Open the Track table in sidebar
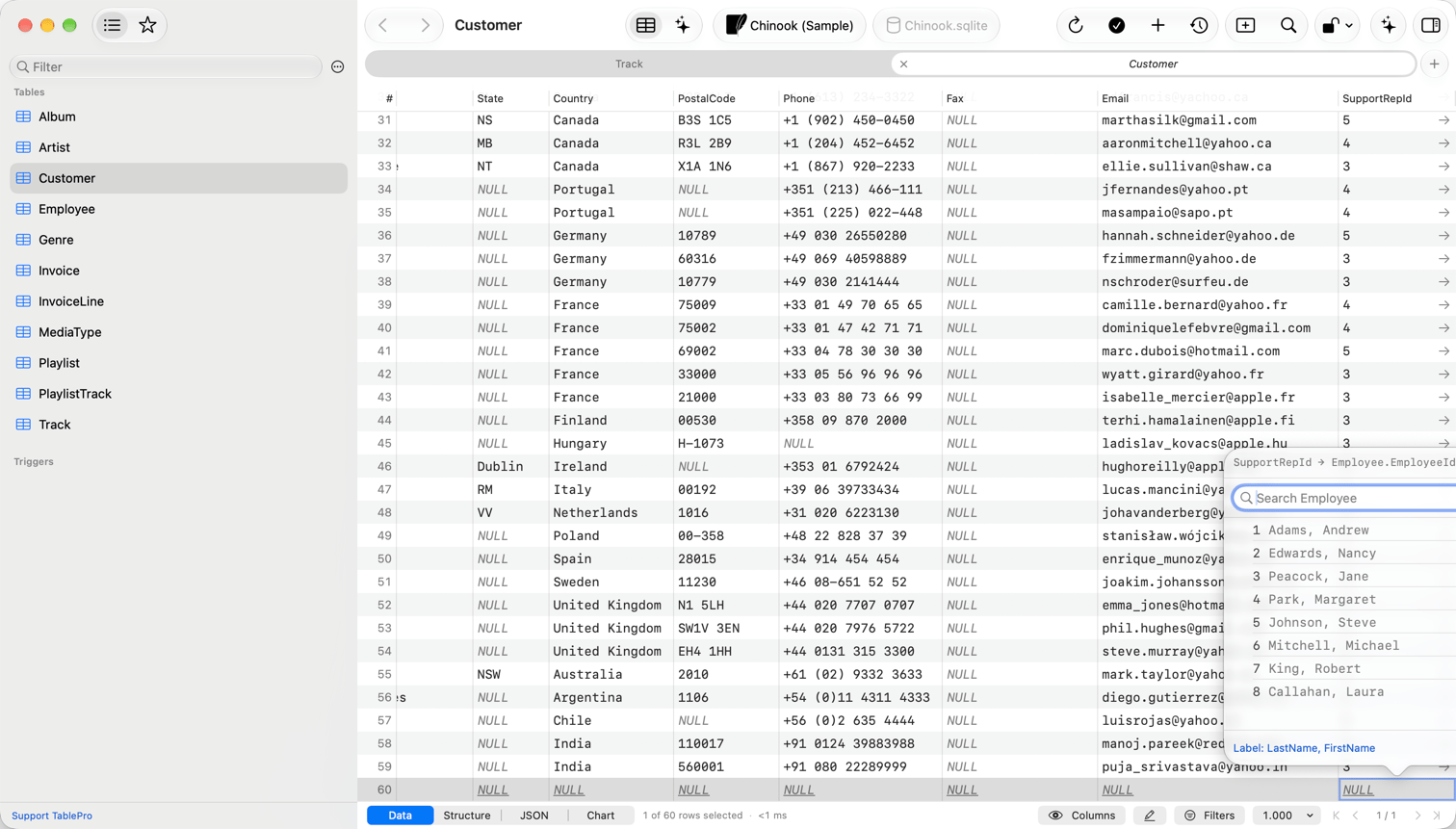1456x829 pixels. 178,425
